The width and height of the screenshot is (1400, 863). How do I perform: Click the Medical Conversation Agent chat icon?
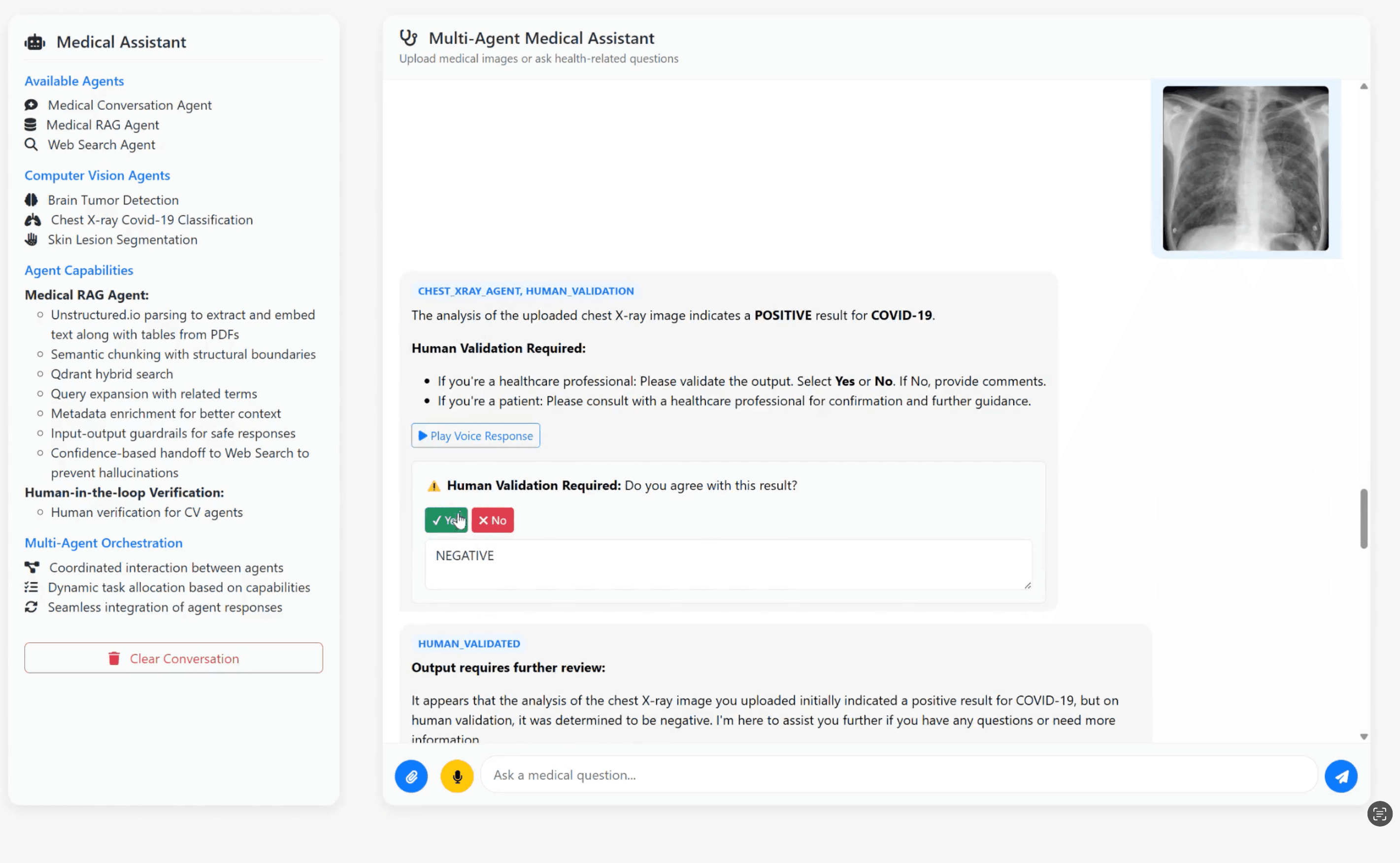32,105
